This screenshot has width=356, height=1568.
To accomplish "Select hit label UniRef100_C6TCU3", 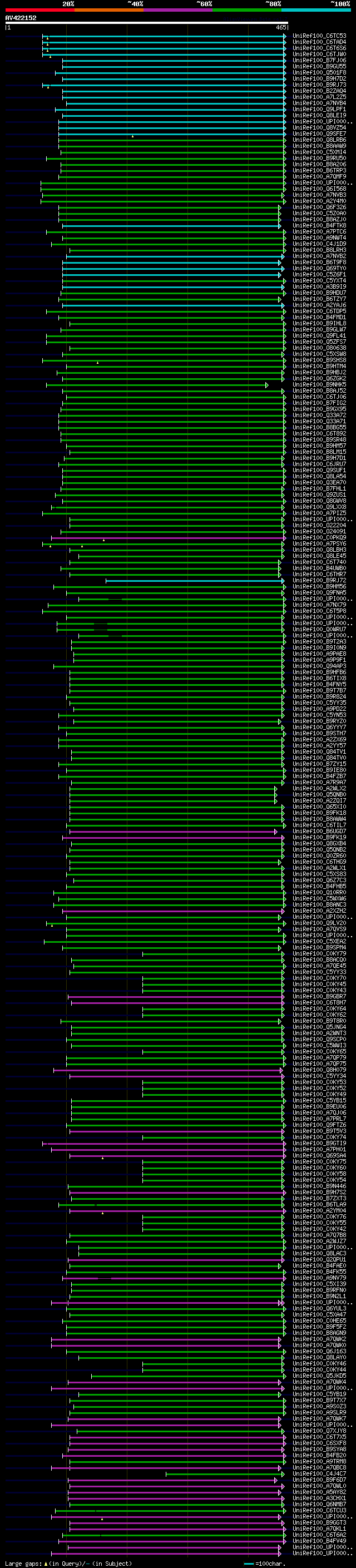I will (319, 1511).
